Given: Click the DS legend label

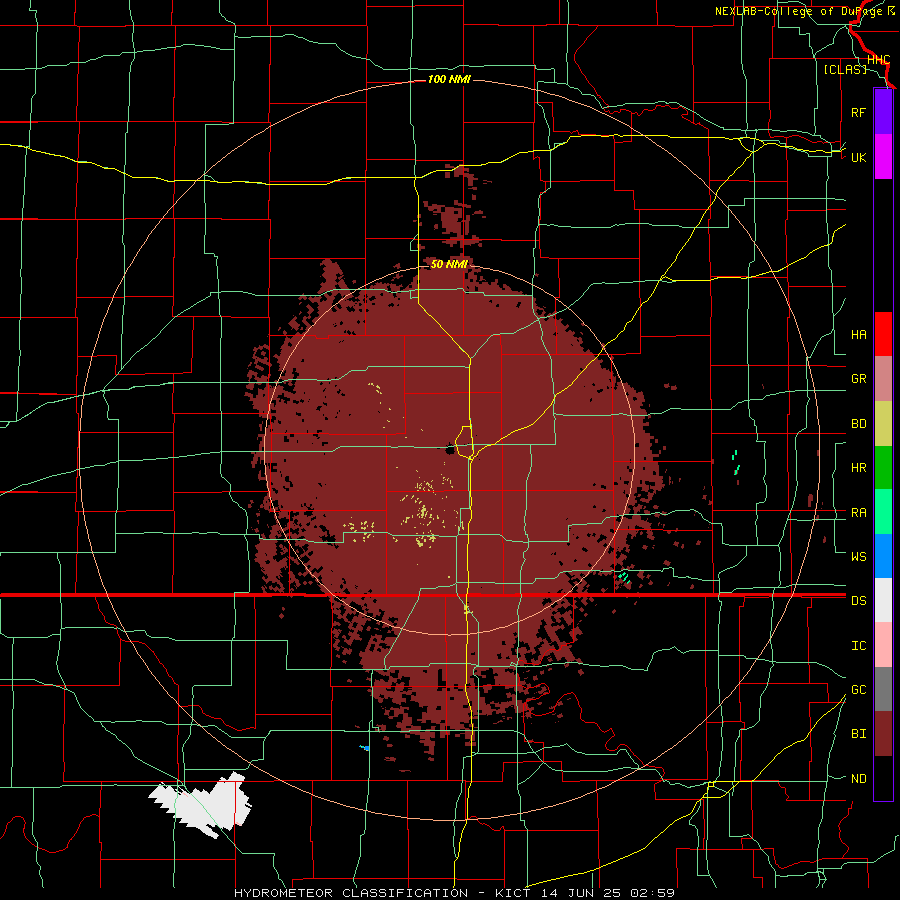Looking at the screenshot, I should tap(858, 601).
